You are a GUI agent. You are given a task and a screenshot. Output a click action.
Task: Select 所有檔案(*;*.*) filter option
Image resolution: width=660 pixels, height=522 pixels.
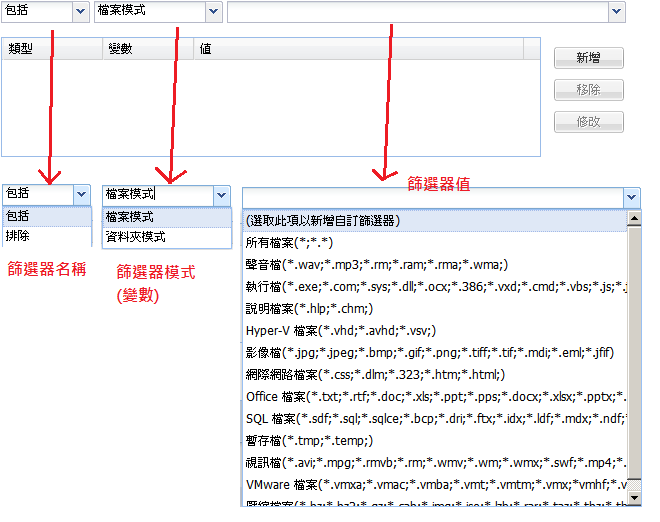(434, 243)
